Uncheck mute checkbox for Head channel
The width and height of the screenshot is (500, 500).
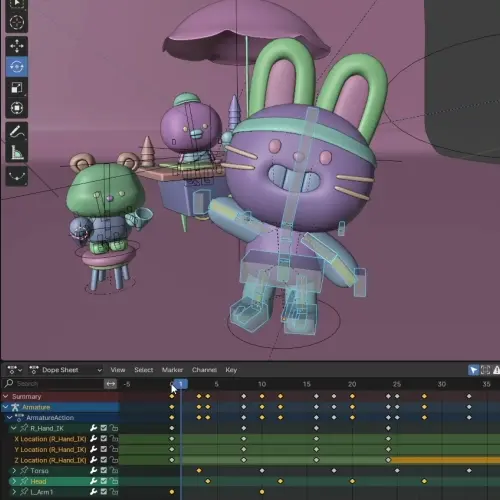pyautogui.click(x=104, y=481)
